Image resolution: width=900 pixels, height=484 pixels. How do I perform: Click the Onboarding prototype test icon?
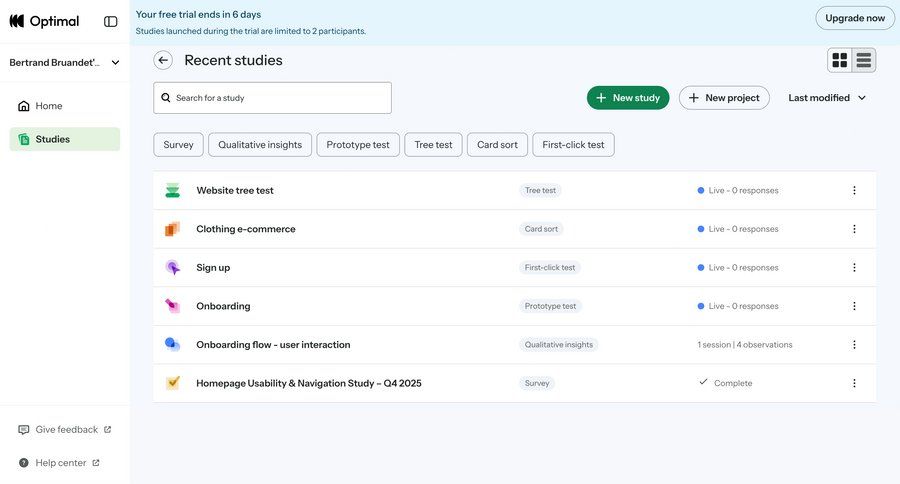[x=173, y=306]
